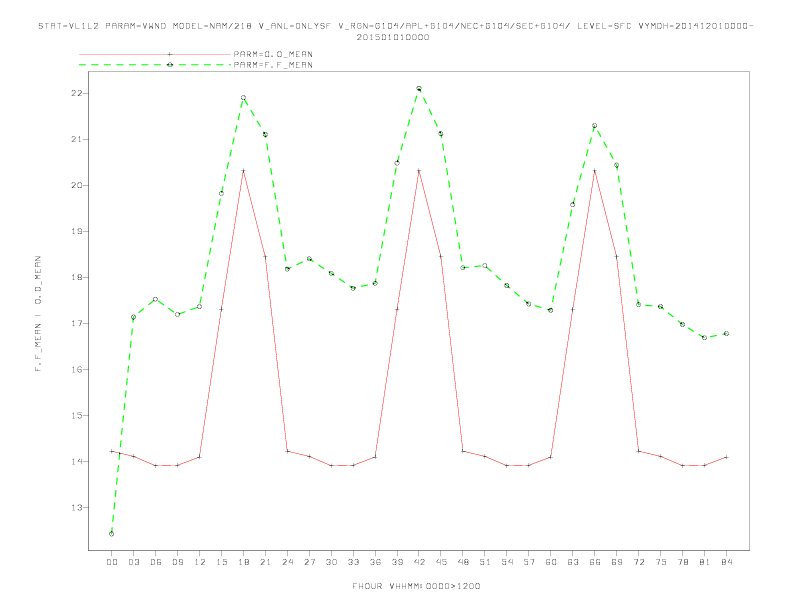The image size is (792, 612).
Task: Select the red O.O_MEAN peak marker at hour 18
Action: click(x=243, y=171)
